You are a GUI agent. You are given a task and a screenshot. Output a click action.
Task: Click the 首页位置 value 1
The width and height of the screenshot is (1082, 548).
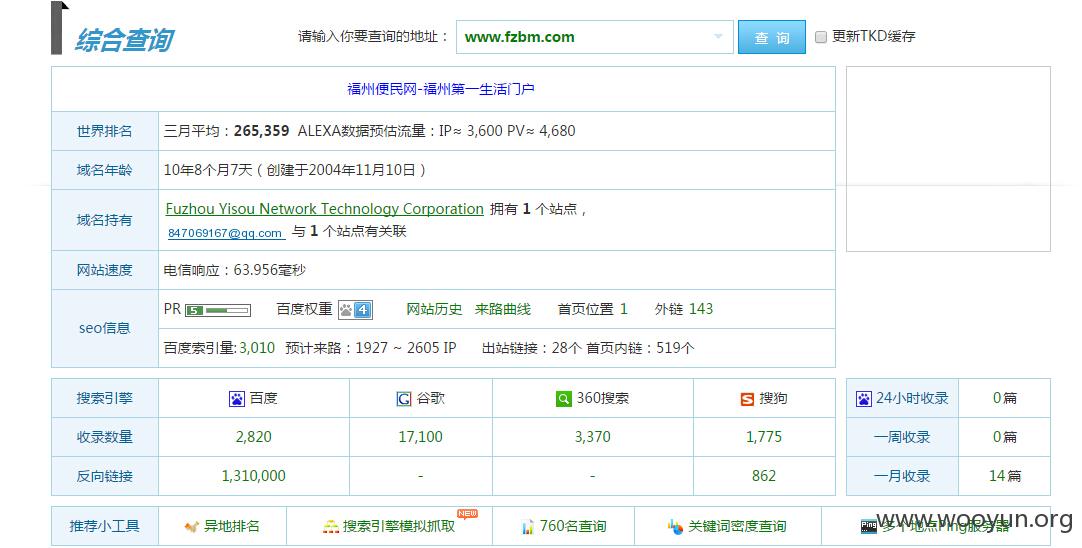click(624, 309)
